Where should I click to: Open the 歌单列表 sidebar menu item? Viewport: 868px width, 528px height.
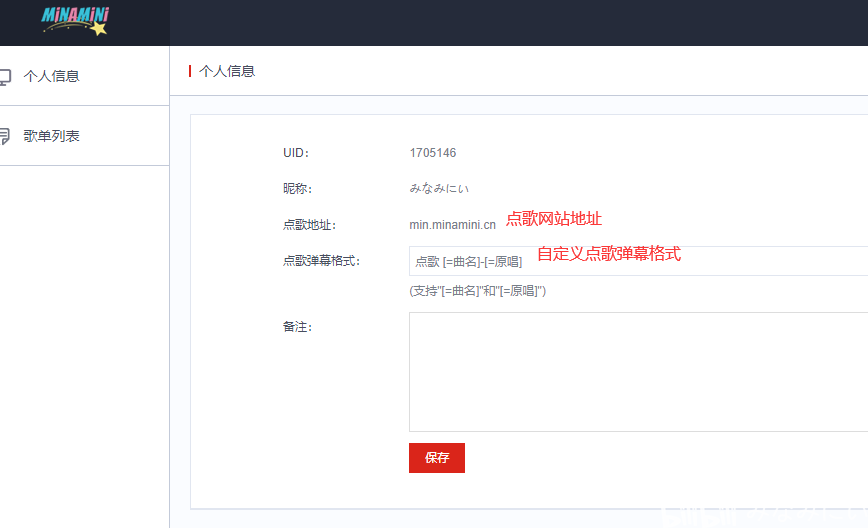pyautogui.click(x=84, y=136)
